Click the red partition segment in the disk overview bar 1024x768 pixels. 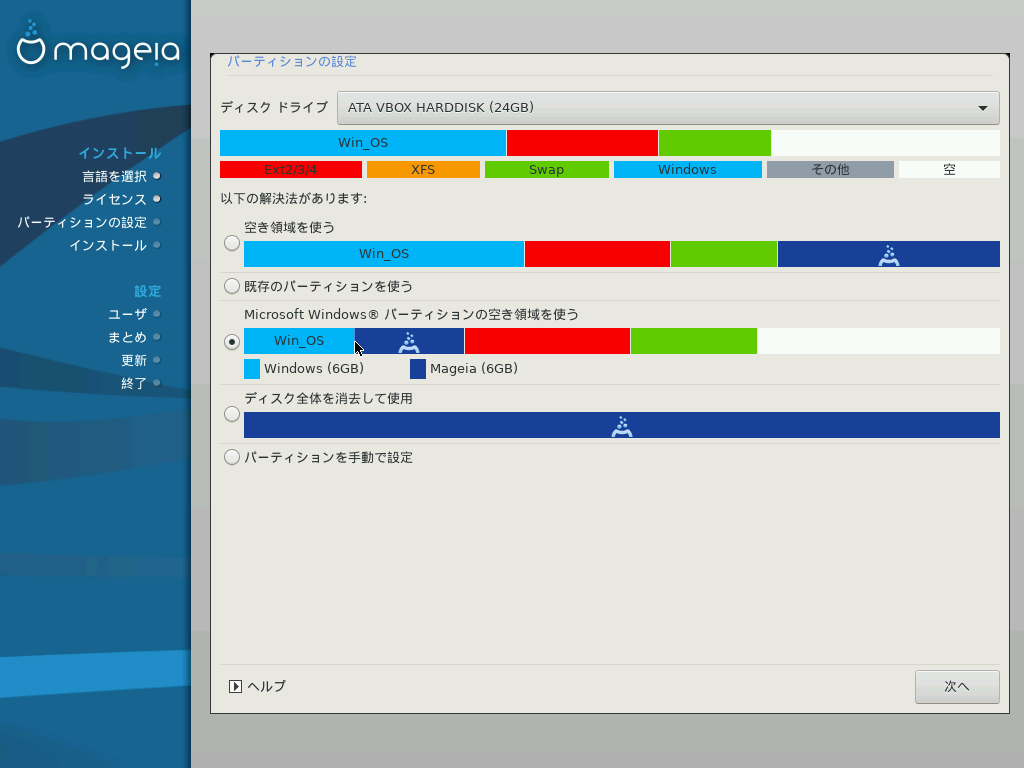[x=583, y=143]
